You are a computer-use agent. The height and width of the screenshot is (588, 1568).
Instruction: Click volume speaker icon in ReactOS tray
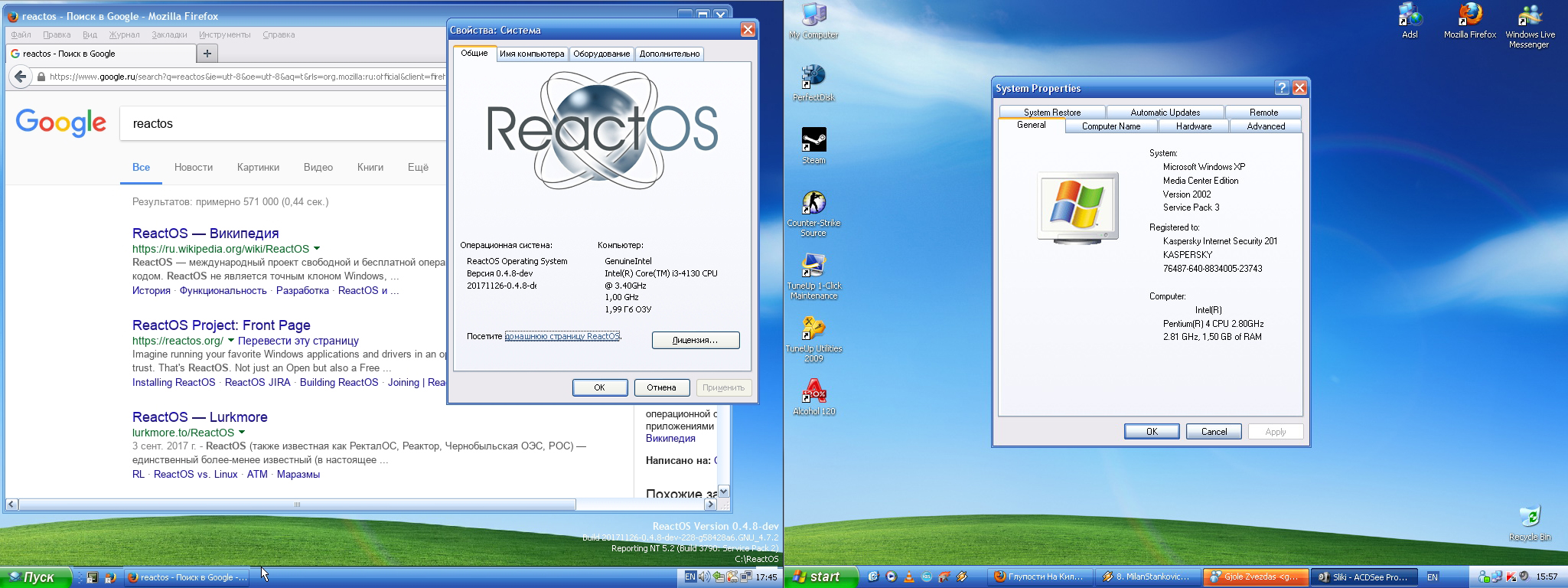tap(704, 577)
